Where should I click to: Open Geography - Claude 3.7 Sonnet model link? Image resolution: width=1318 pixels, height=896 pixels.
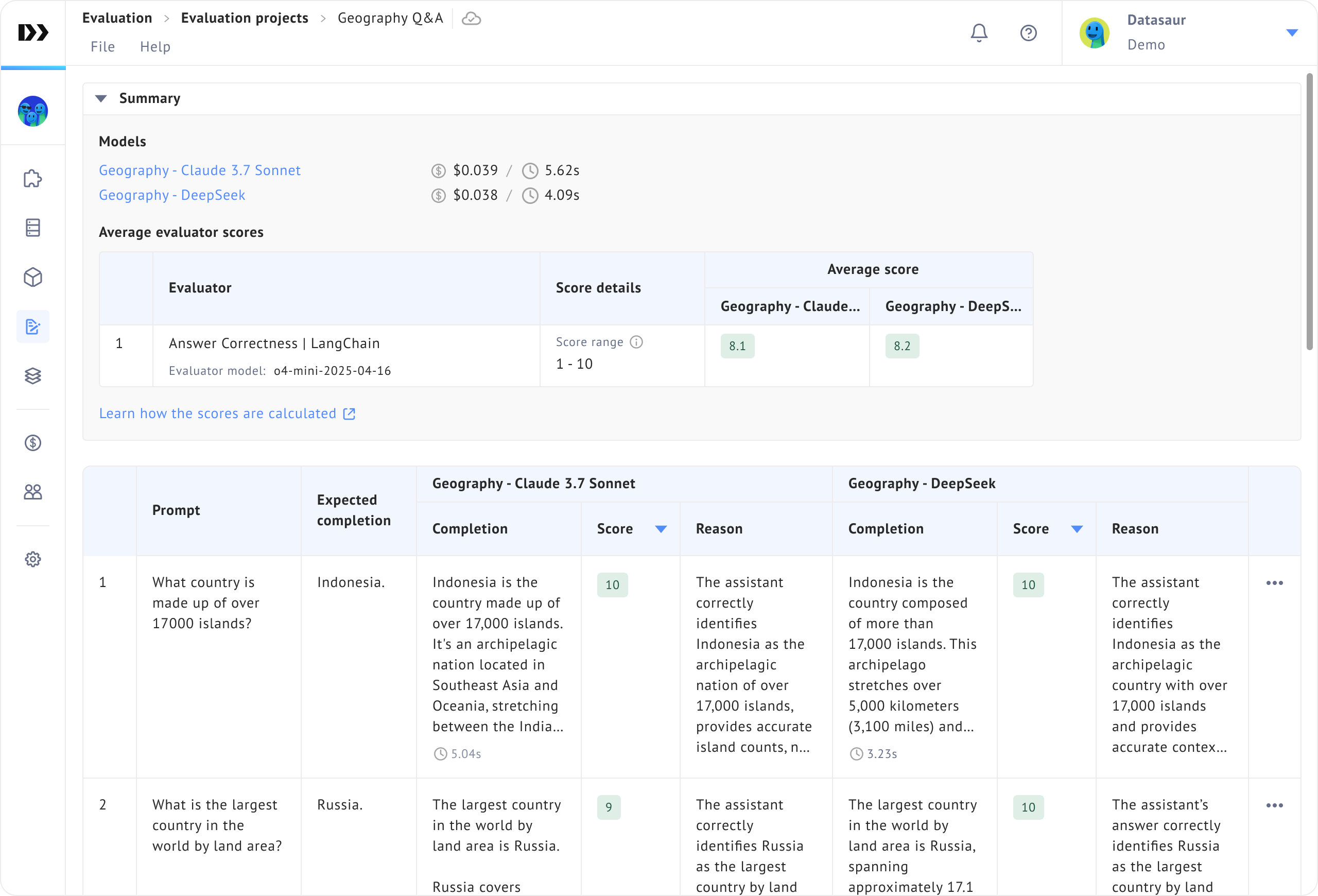click(x=200, y=170)
